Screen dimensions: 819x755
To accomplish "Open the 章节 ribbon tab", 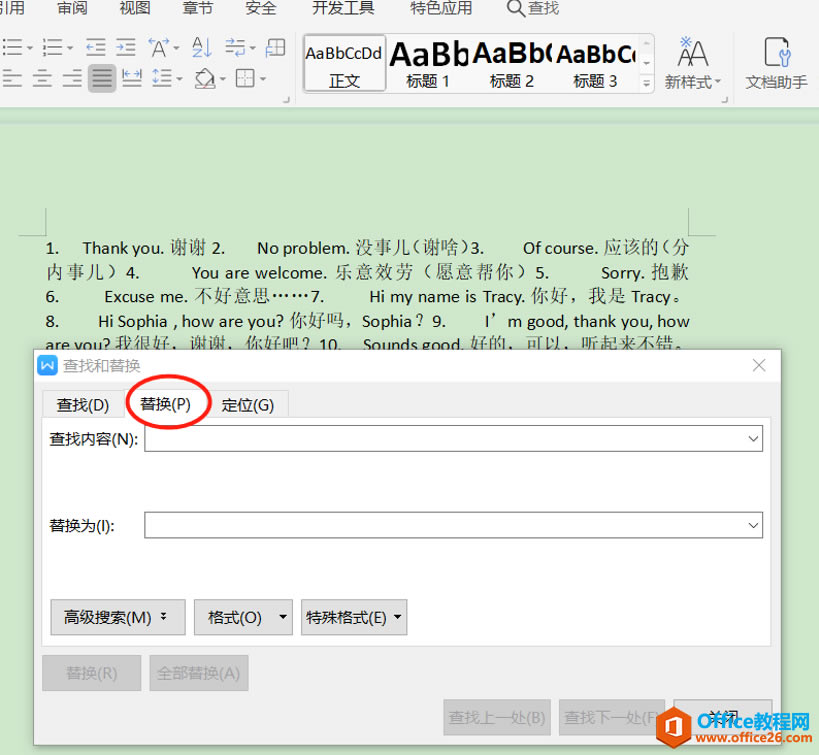I will point(197,8).
